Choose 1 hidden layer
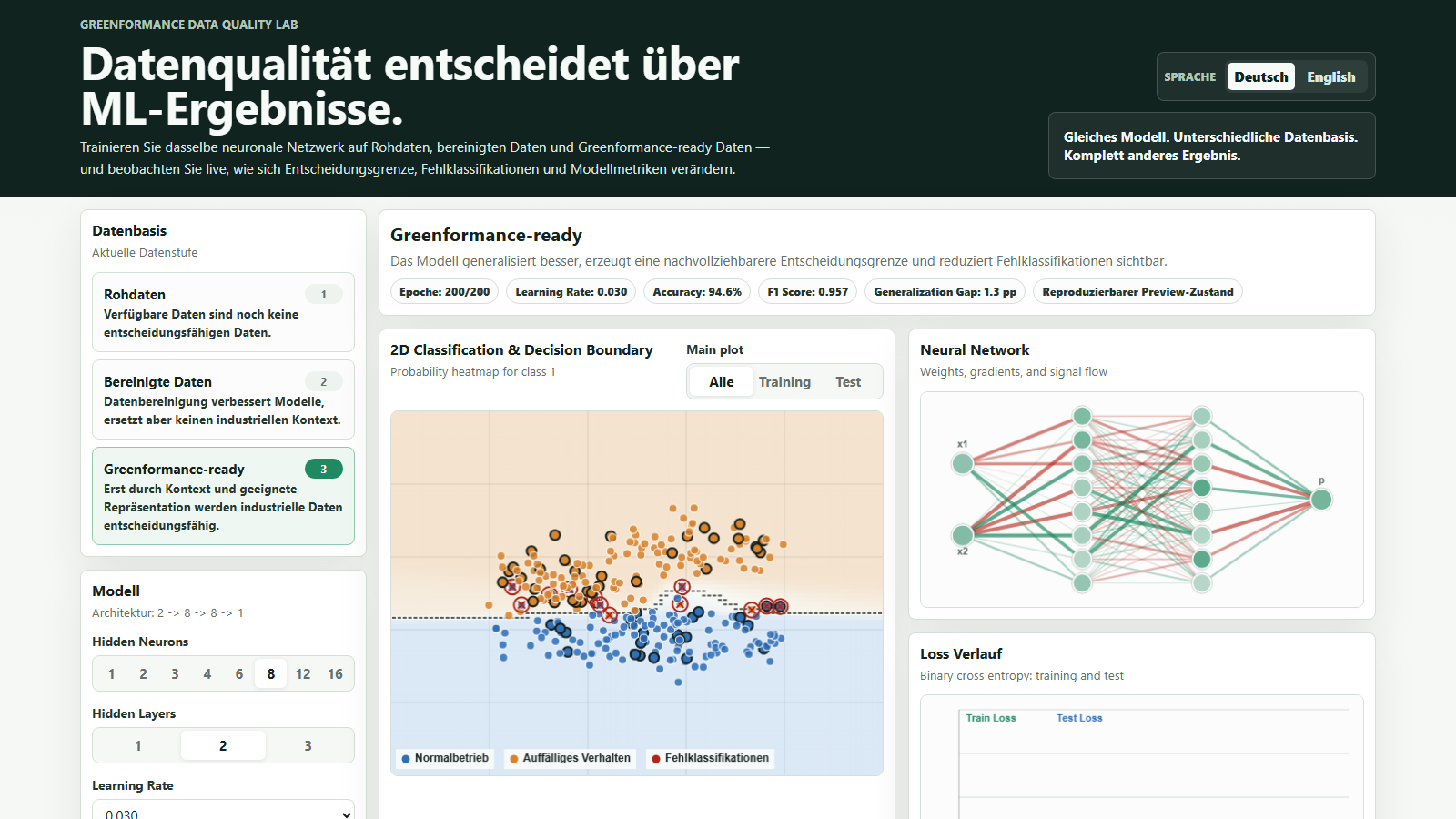 click(138, 745)
